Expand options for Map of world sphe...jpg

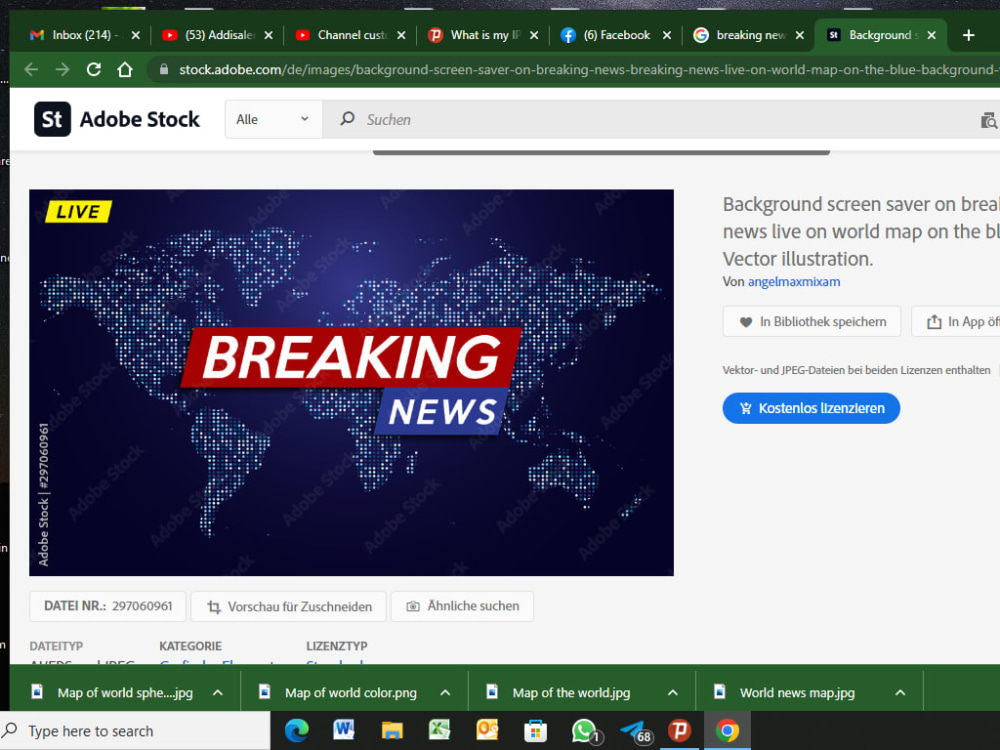(217, 693)
